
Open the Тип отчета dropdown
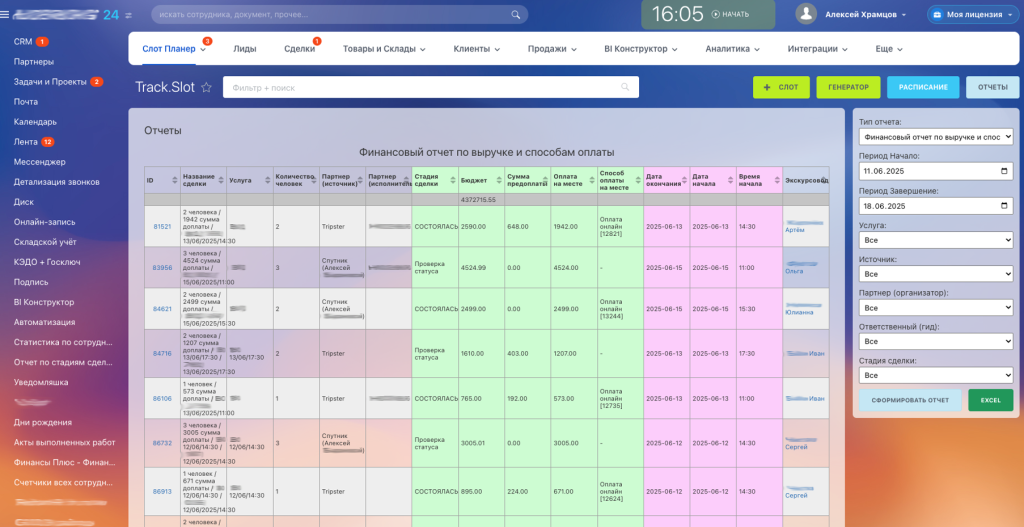(936, 136)
